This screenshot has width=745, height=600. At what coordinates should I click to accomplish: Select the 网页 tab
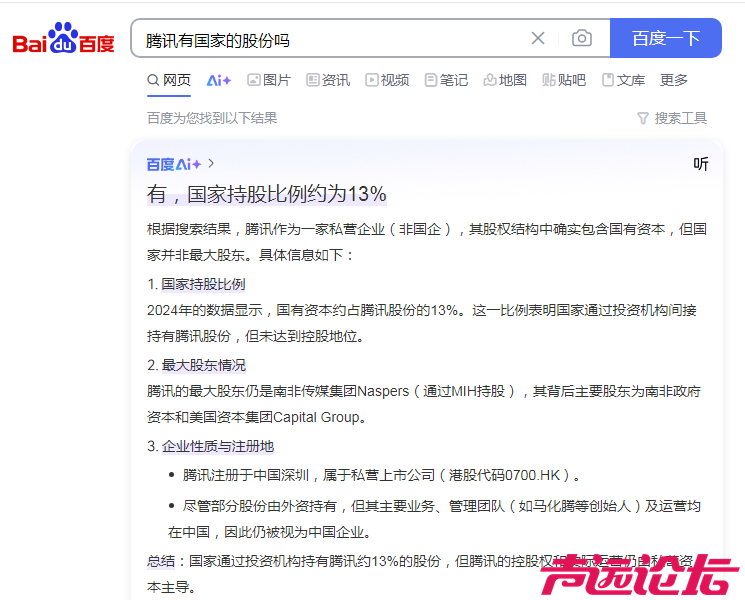[x=169, y=80]
